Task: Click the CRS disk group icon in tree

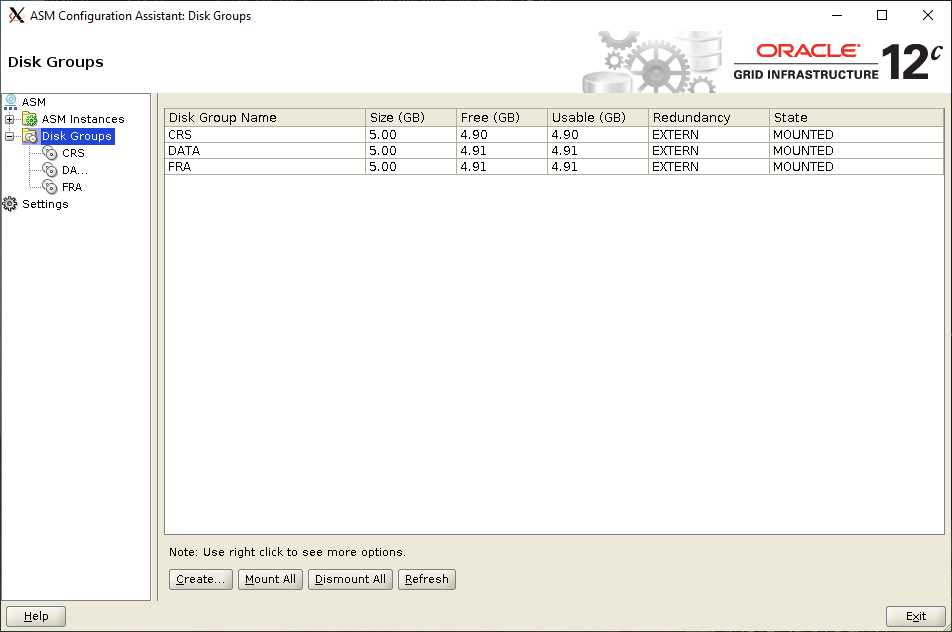Action: pyautogui.click(x=50, y=153)
